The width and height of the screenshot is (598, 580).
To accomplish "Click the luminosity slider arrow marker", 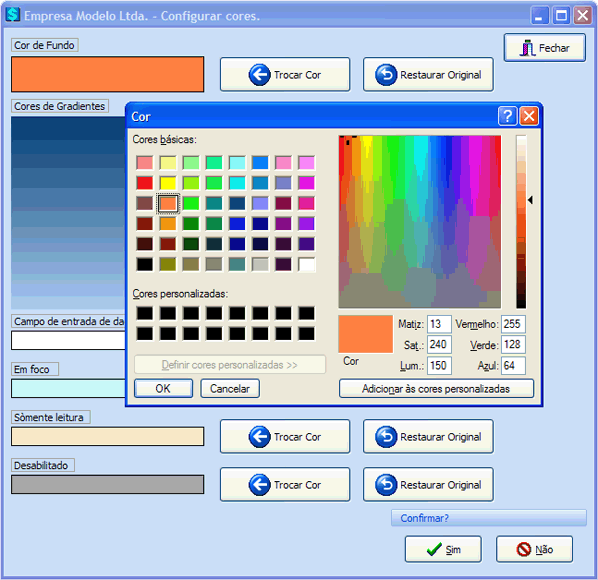I will point(530,199).
